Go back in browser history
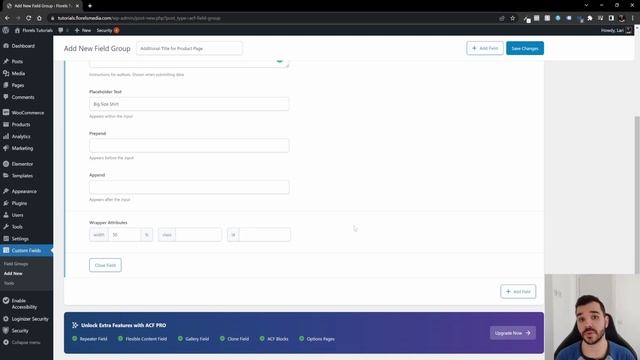Screen dimensions: 640x360 pyautogui.click(x=7, y=18)
